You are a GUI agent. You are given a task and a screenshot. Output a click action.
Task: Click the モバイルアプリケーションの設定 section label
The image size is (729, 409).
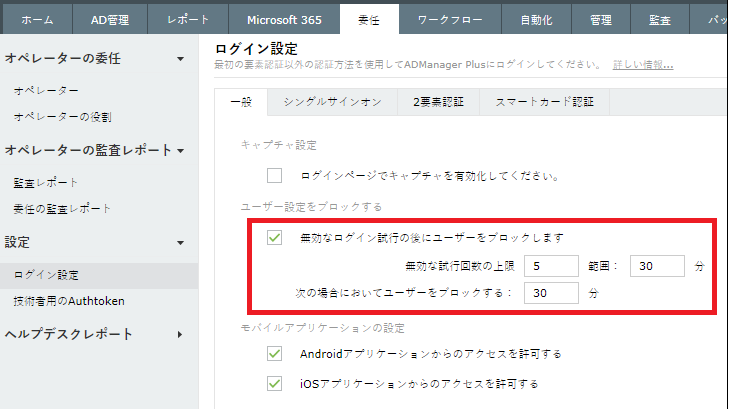[x=322, y=328]
